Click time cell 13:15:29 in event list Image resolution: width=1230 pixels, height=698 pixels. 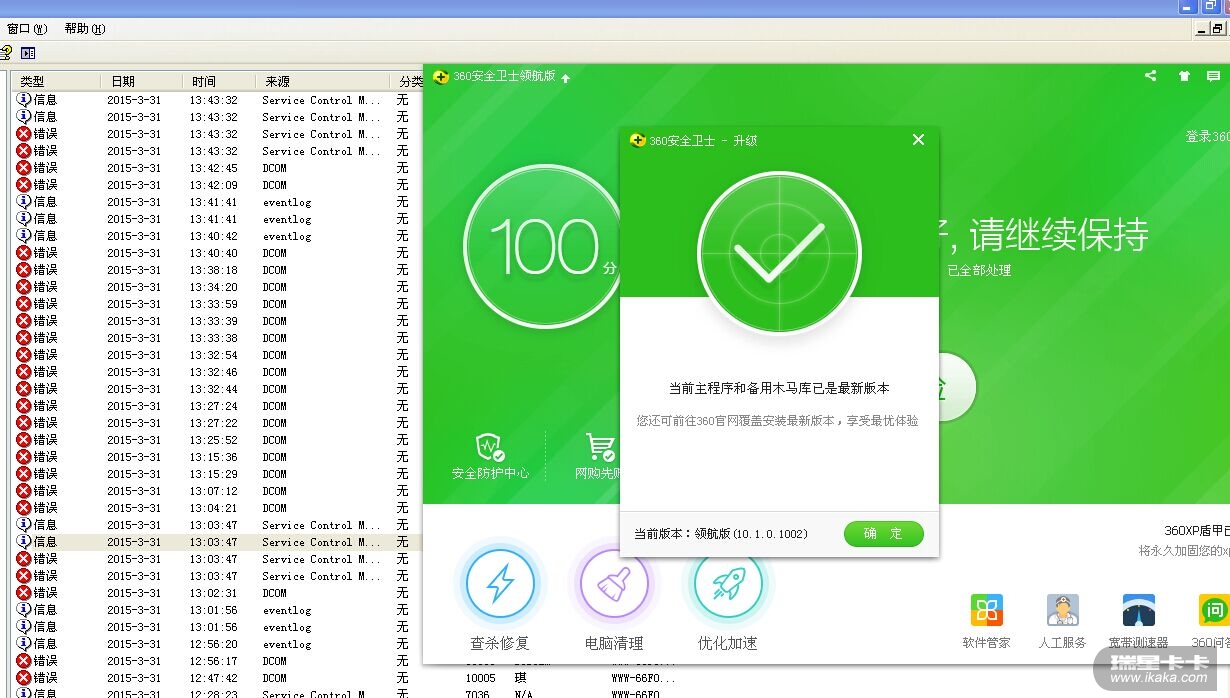[214, 474]
